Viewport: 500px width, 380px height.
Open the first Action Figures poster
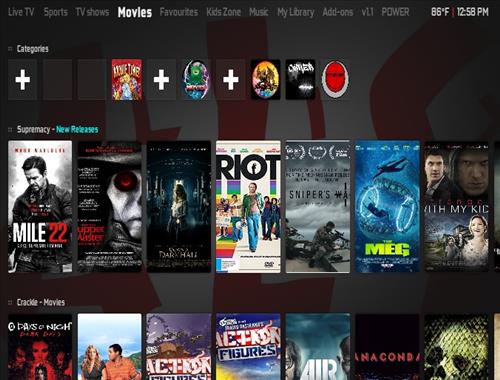pyautogui.click(x=179, y=347)
